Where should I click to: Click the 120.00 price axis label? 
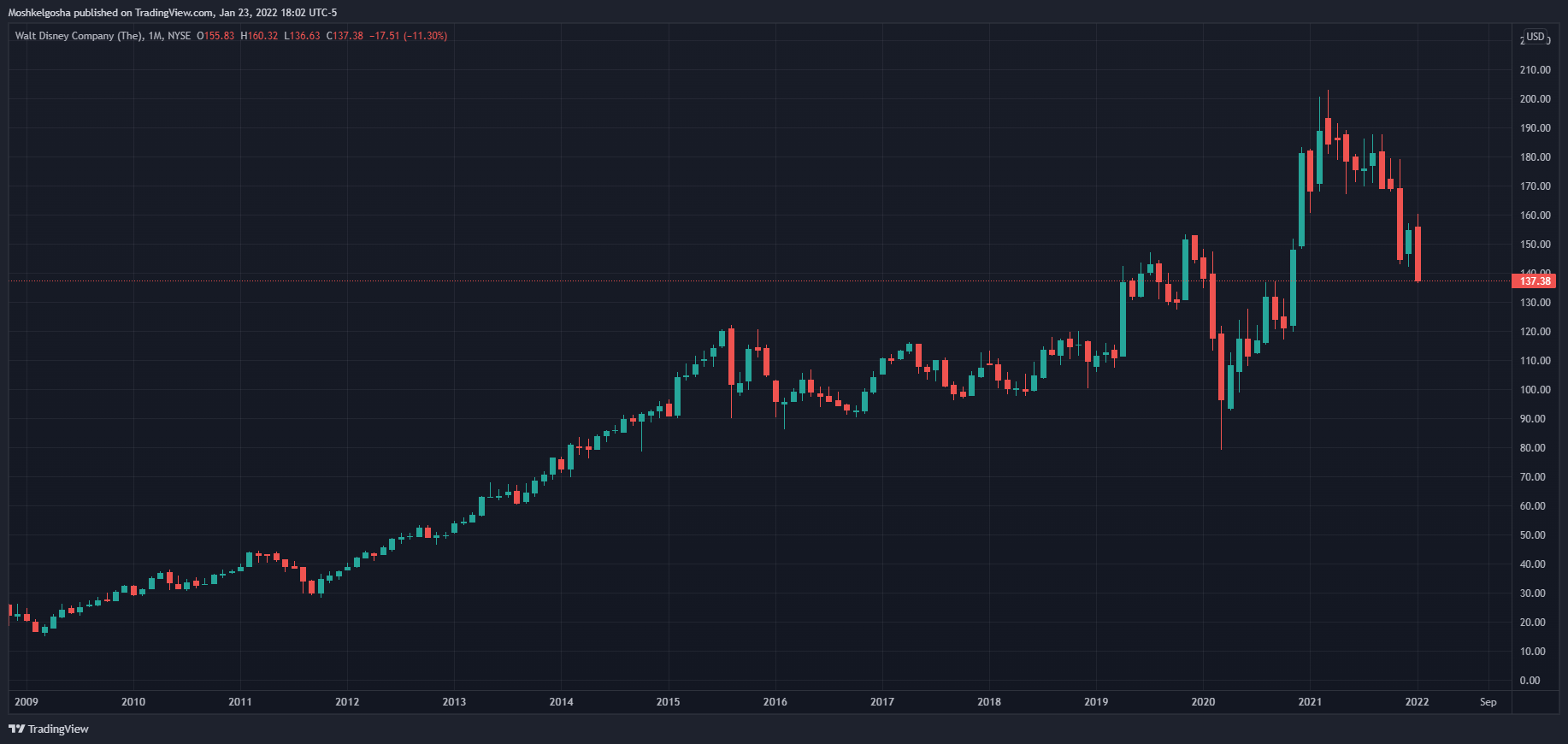pos(1535,332)
